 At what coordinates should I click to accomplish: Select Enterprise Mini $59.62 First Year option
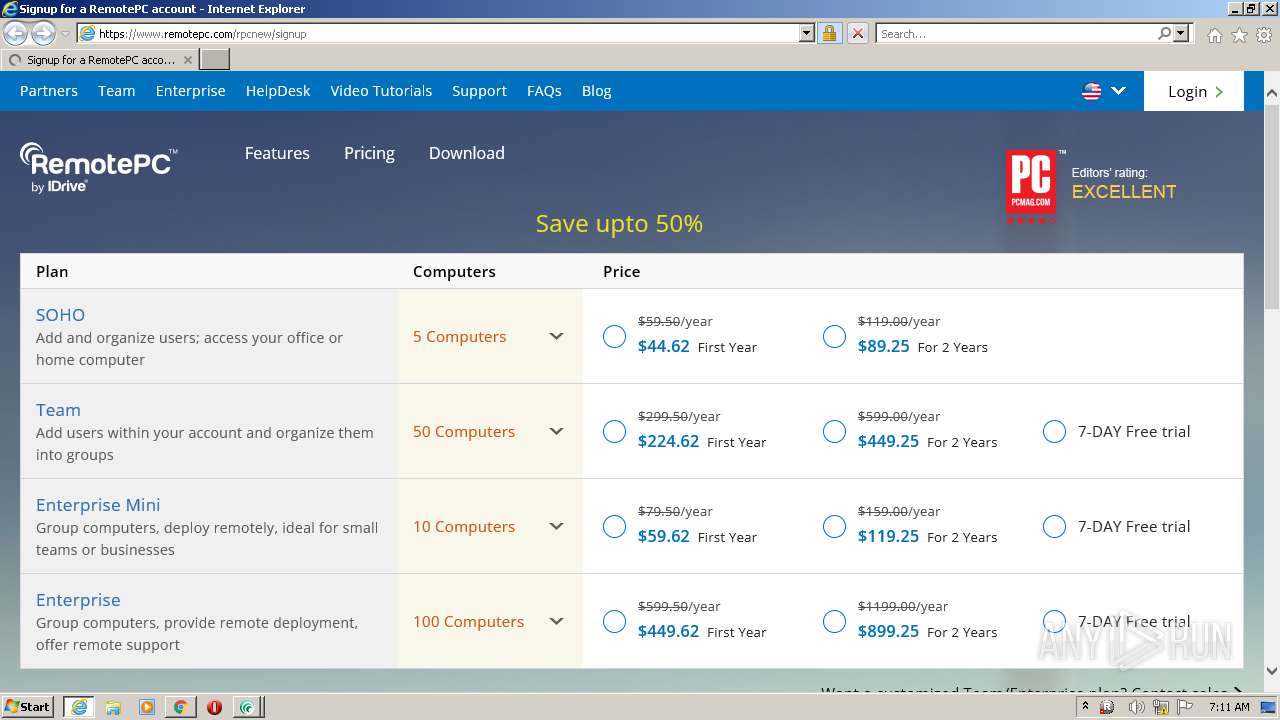[614, 527]
